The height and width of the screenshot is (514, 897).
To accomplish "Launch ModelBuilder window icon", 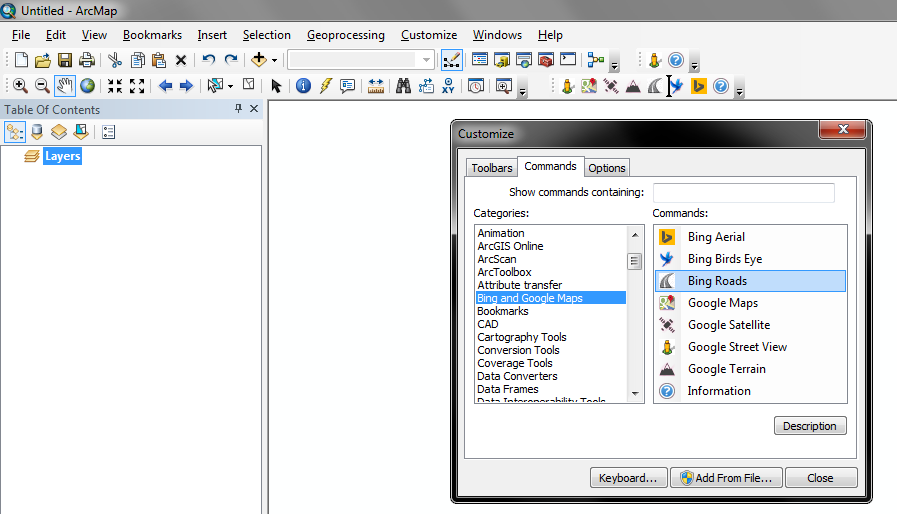I will point(596,60).
